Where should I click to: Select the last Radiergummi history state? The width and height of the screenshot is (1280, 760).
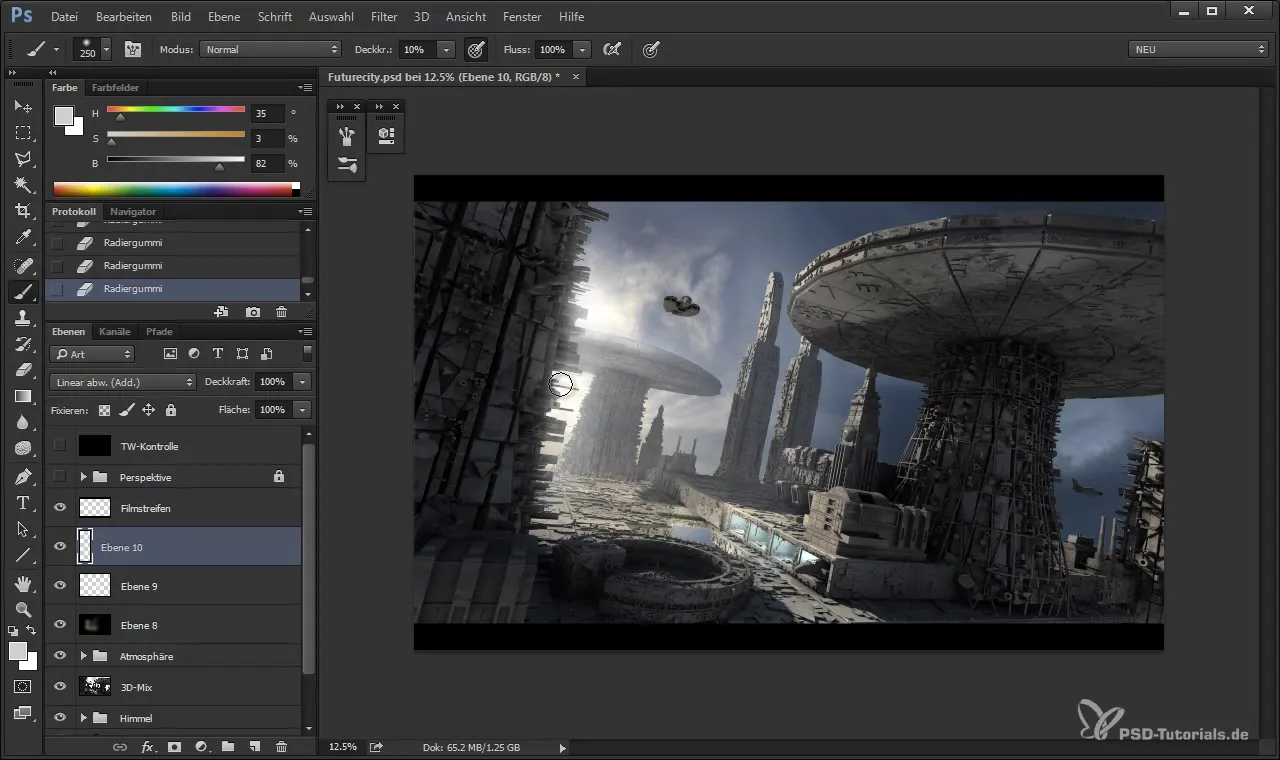click(x=173, y=289)
